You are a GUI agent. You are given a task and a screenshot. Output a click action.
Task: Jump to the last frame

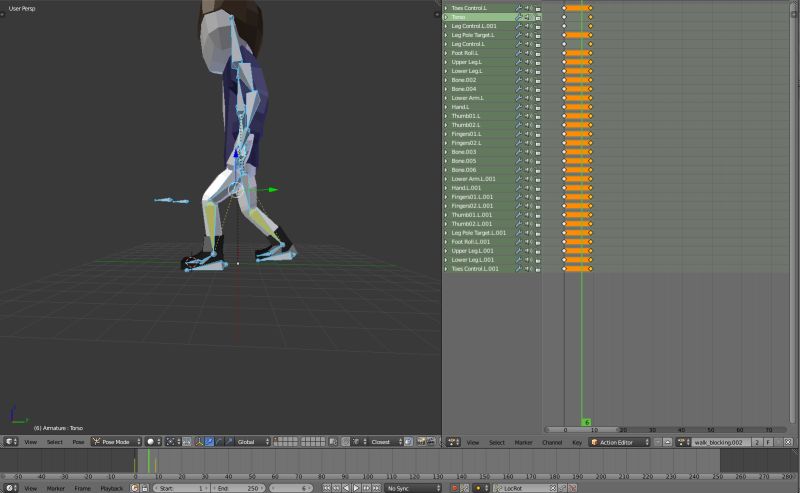click(377, 488)
